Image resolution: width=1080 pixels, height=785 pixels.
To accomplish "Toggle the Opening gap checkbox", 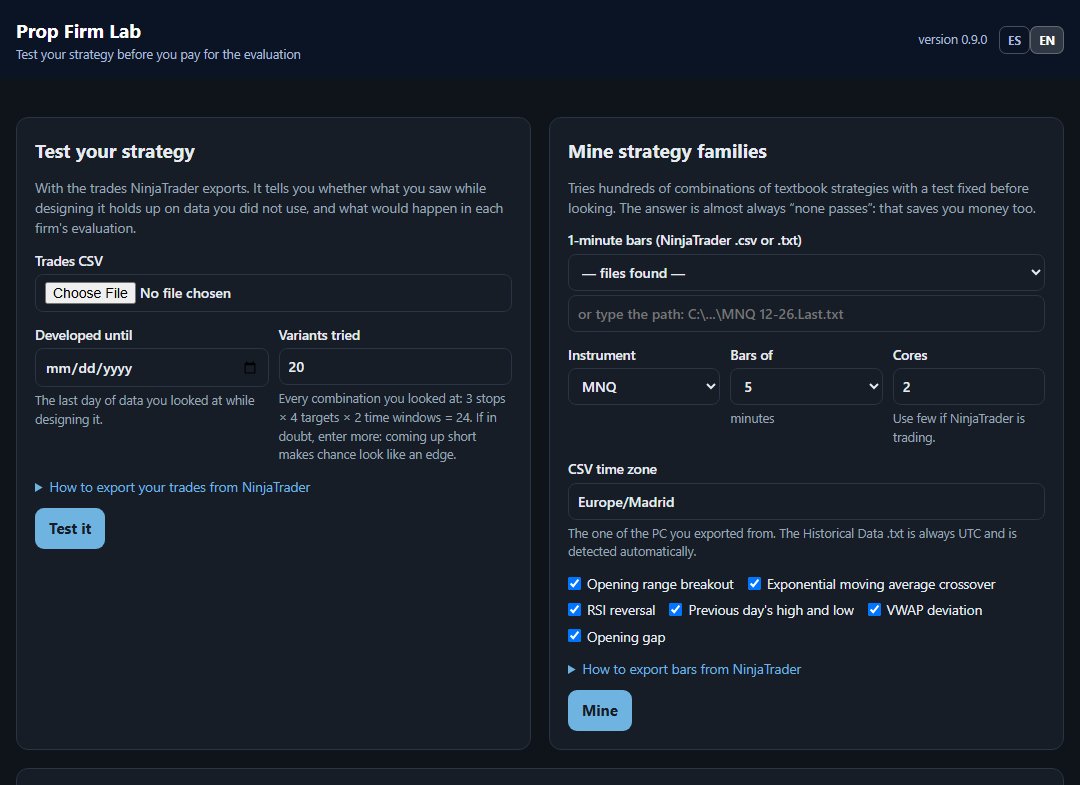I will point(574,636).
